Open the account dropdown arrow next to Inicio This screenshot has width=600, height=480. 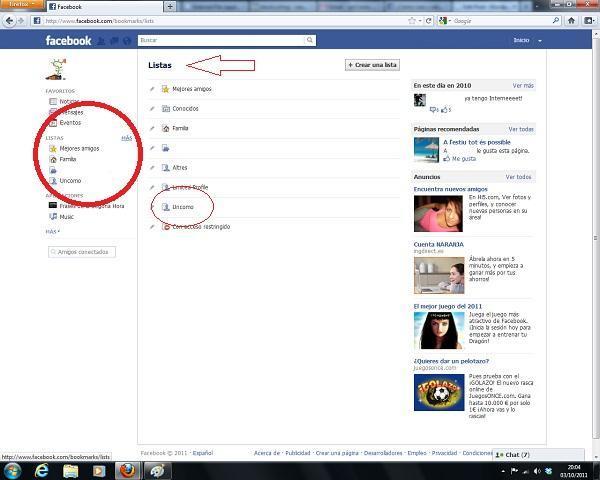[540, 41]
